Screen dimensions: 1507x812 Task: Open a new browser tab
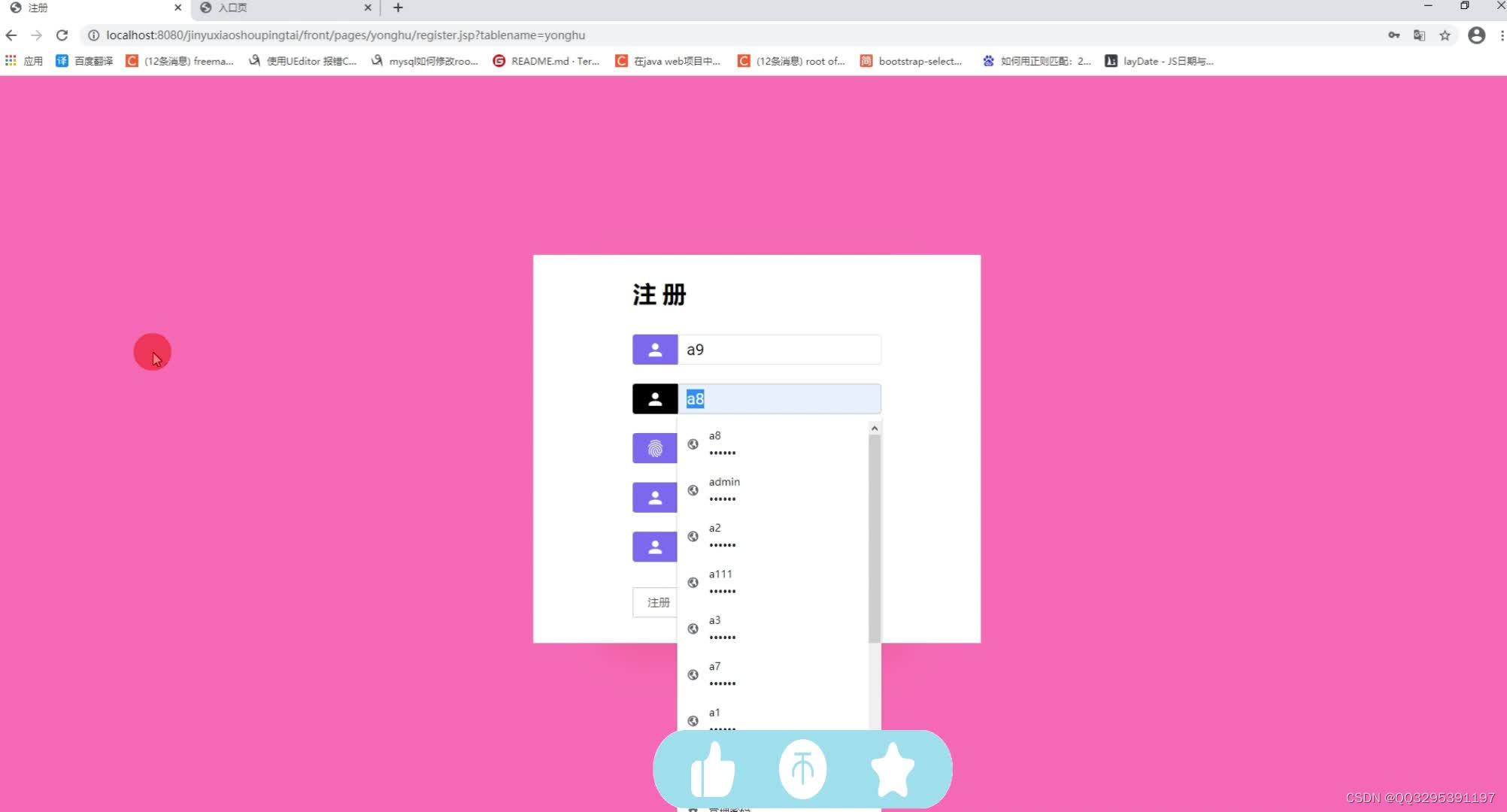click(398, 8)
